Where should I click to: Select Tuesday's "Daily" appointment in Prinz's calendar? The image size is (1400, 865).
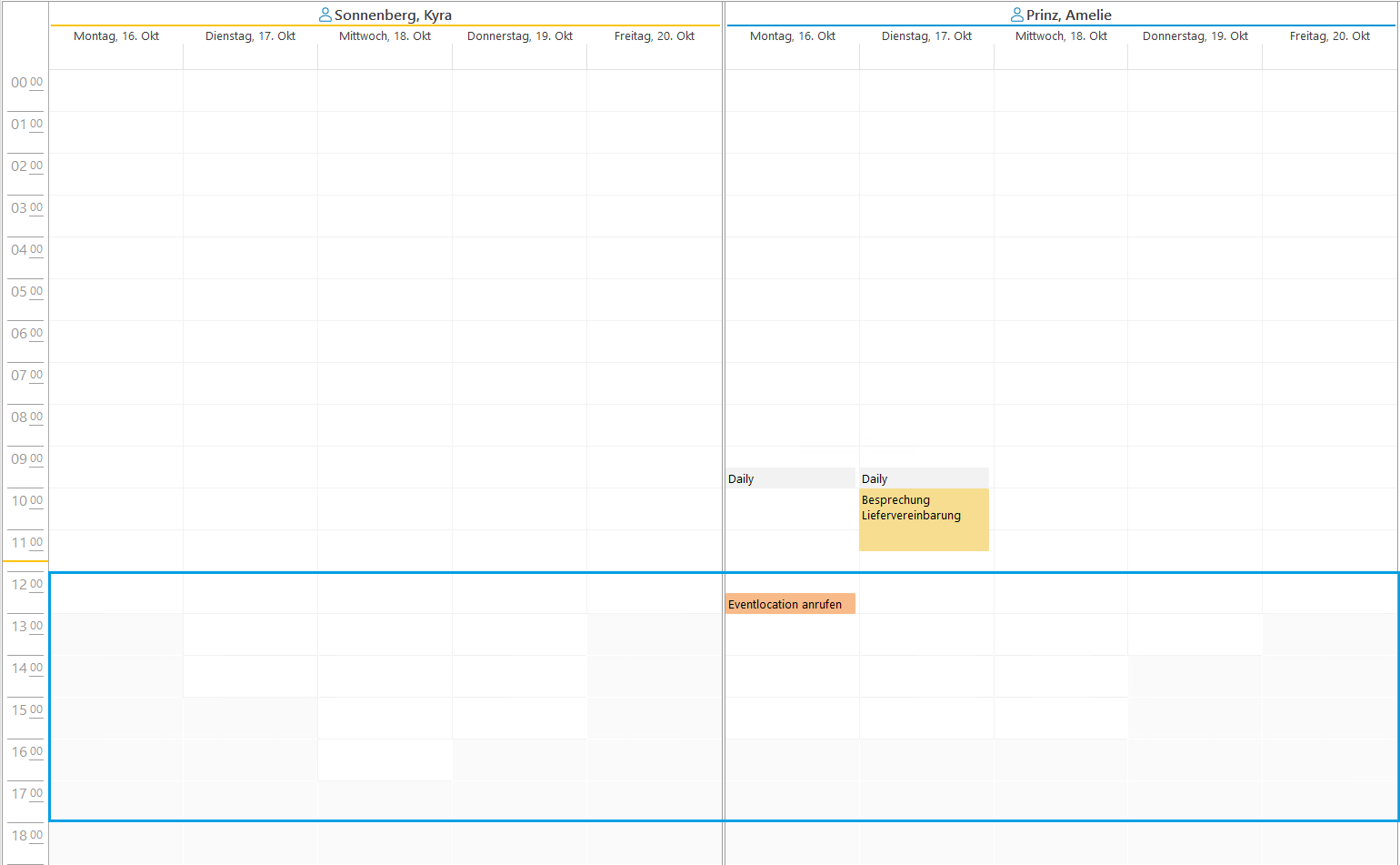pos(924,478)
